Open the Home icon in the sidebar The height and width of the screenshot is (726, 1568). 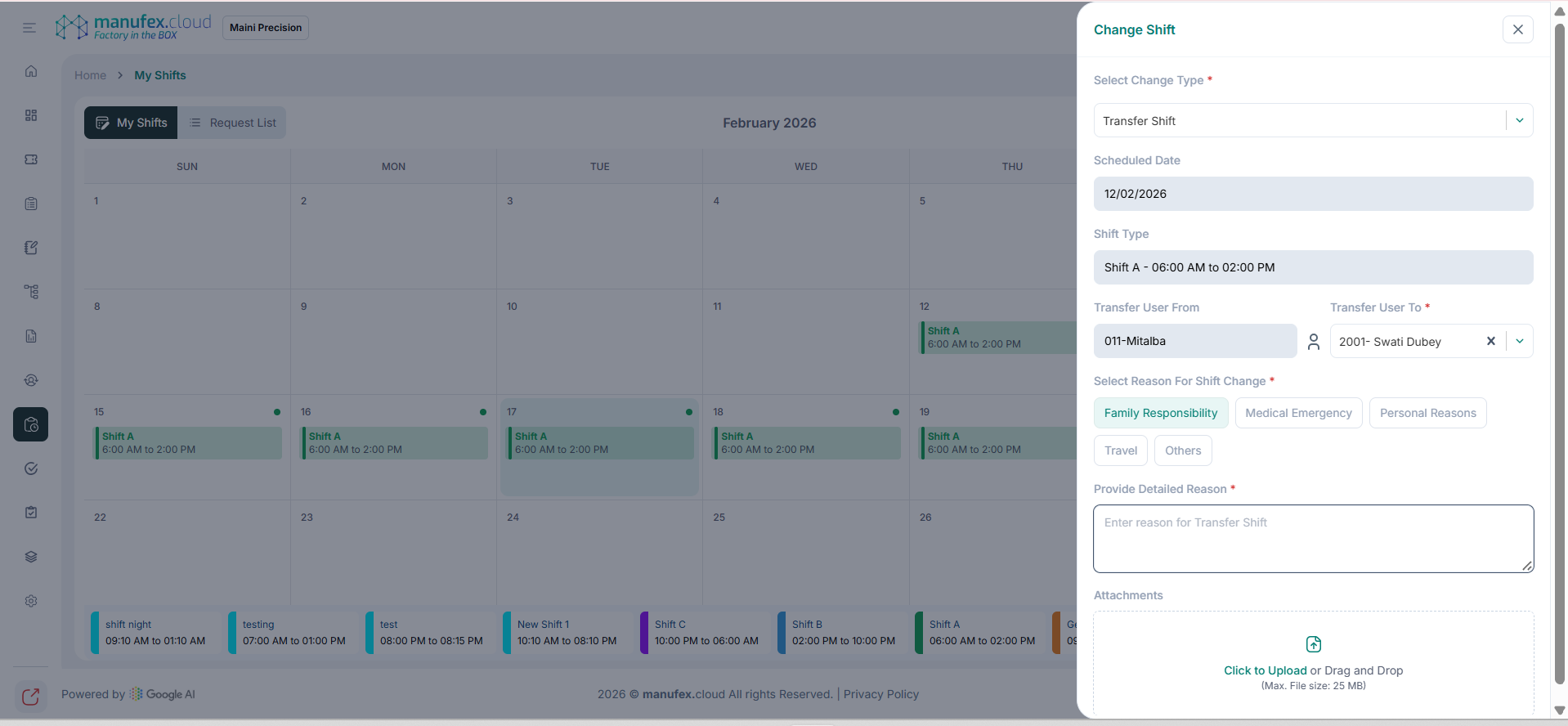coord(31,71)
